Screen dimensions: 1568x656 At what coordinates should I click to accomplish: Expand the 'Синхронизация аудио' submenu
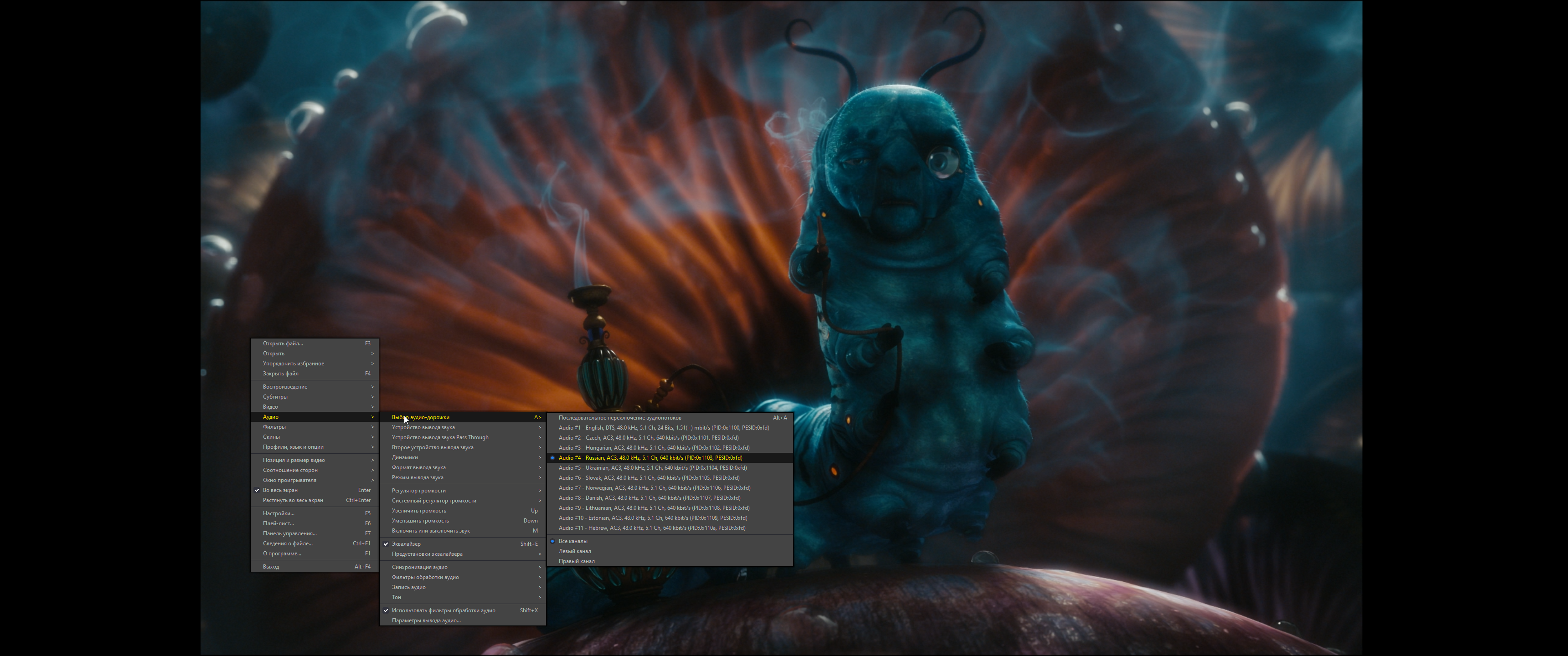[463, 567]
